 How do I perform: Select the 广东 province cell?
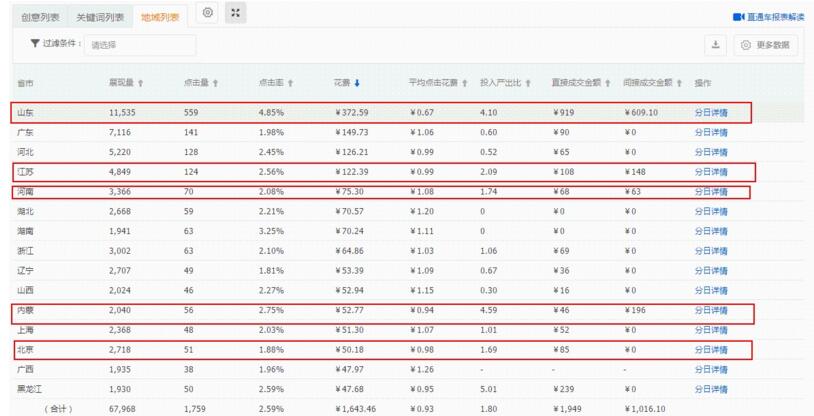25,132
